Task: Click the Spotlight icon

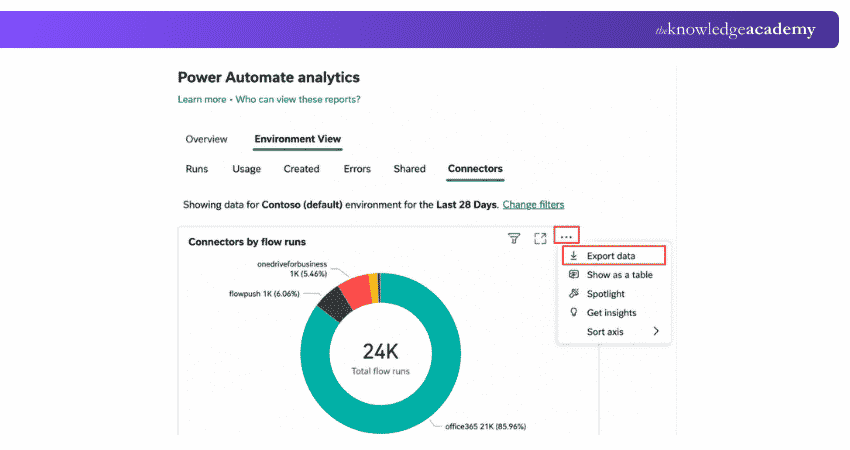Action: 574,293
